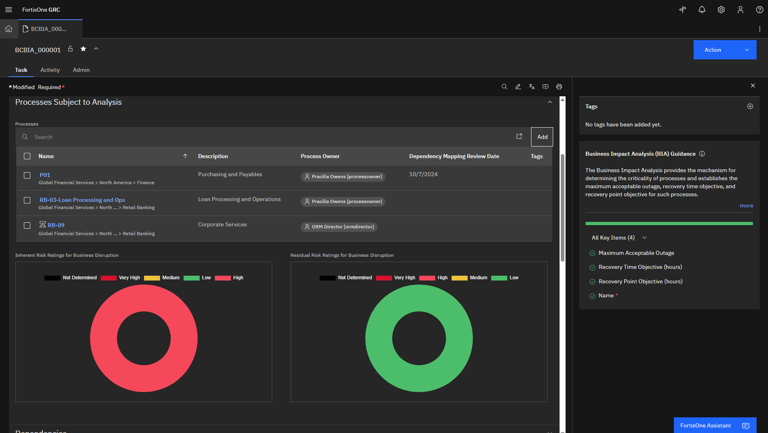768x433 pixels.
Task: Toggle Not Determined legend in Inherent chart
Action: click(71, 278)
